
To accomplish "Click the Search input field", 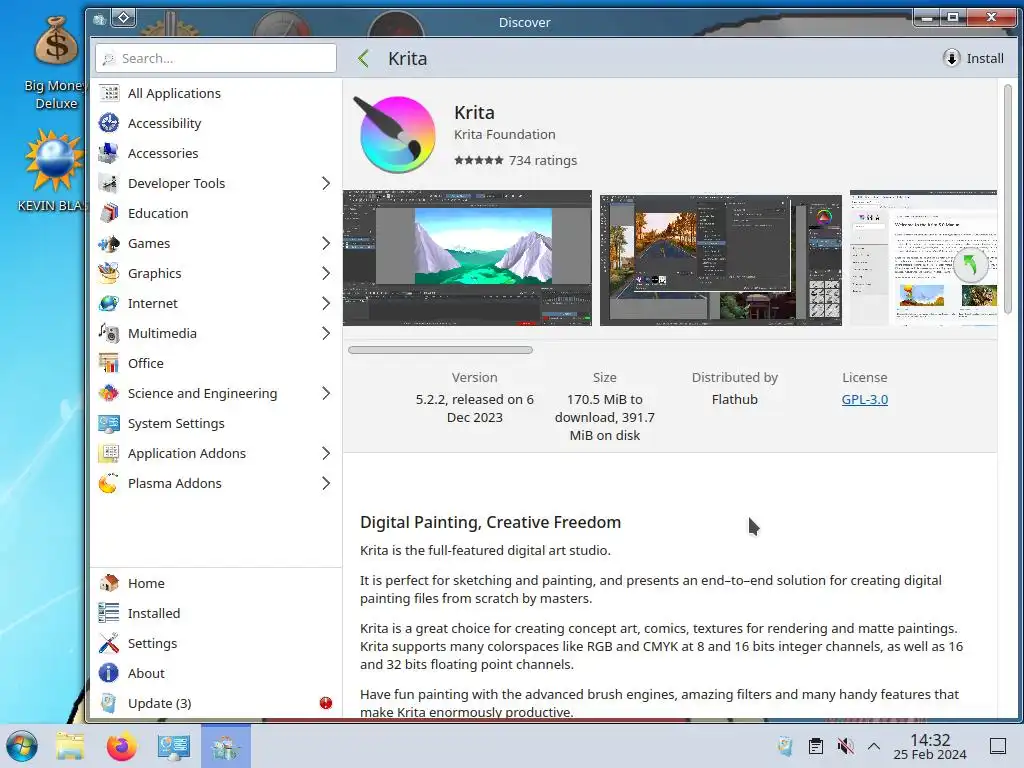I will [216, 58].
